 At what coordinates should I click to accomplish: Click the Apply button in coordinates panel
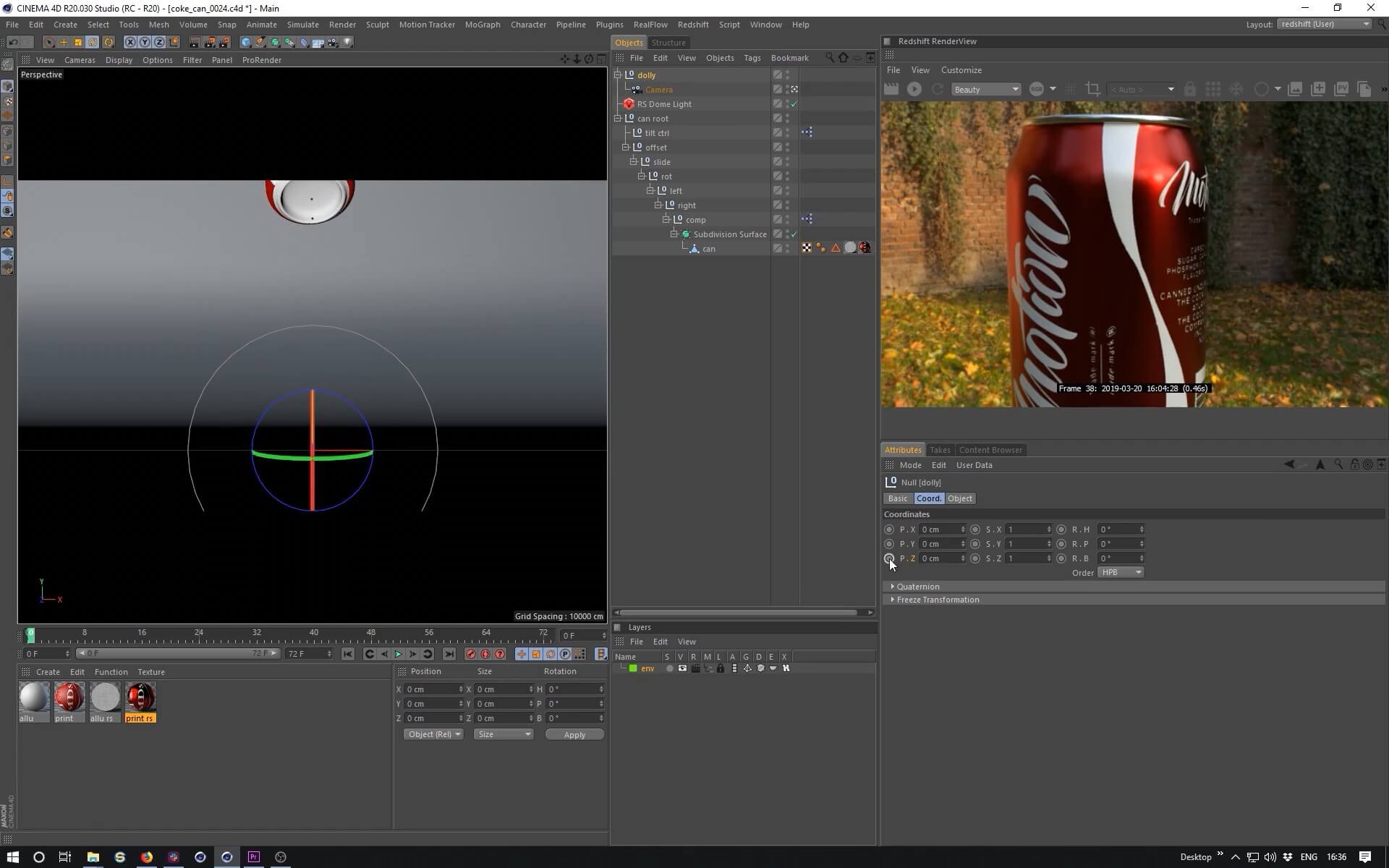pos(574,734)
